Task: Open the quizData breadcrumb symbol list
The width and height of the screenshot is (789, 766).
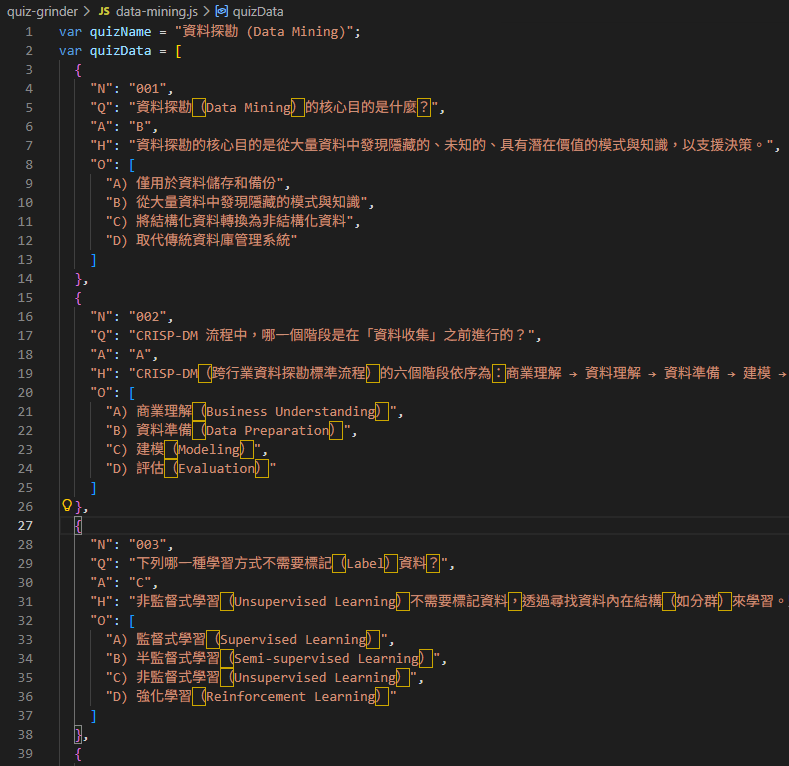Action: pyautogui.click(x=258, y=12)
